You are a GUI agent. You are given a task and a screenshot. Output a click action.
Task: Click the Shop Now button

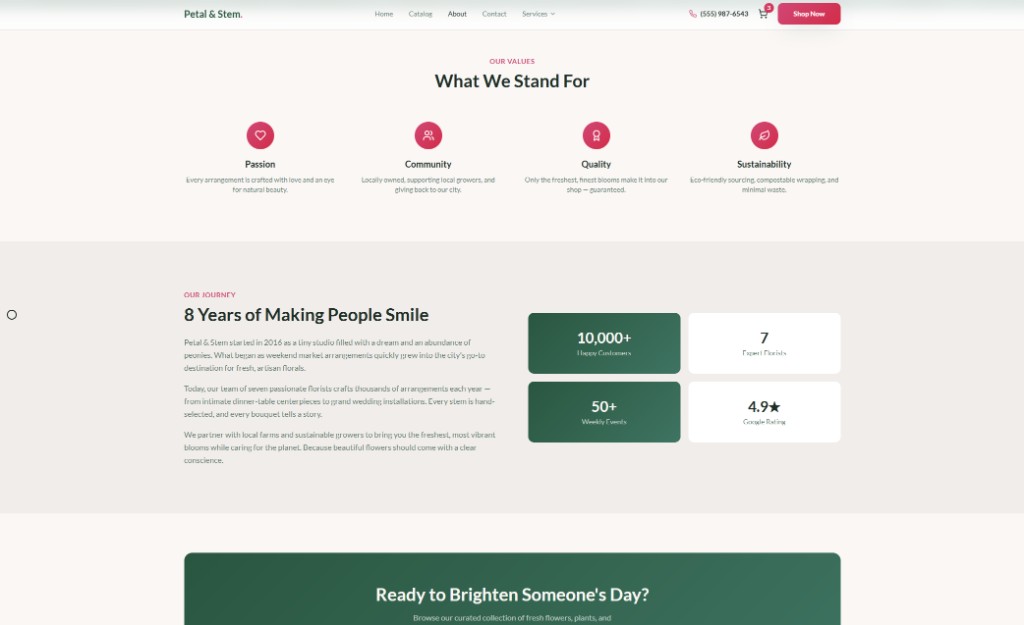808,14
